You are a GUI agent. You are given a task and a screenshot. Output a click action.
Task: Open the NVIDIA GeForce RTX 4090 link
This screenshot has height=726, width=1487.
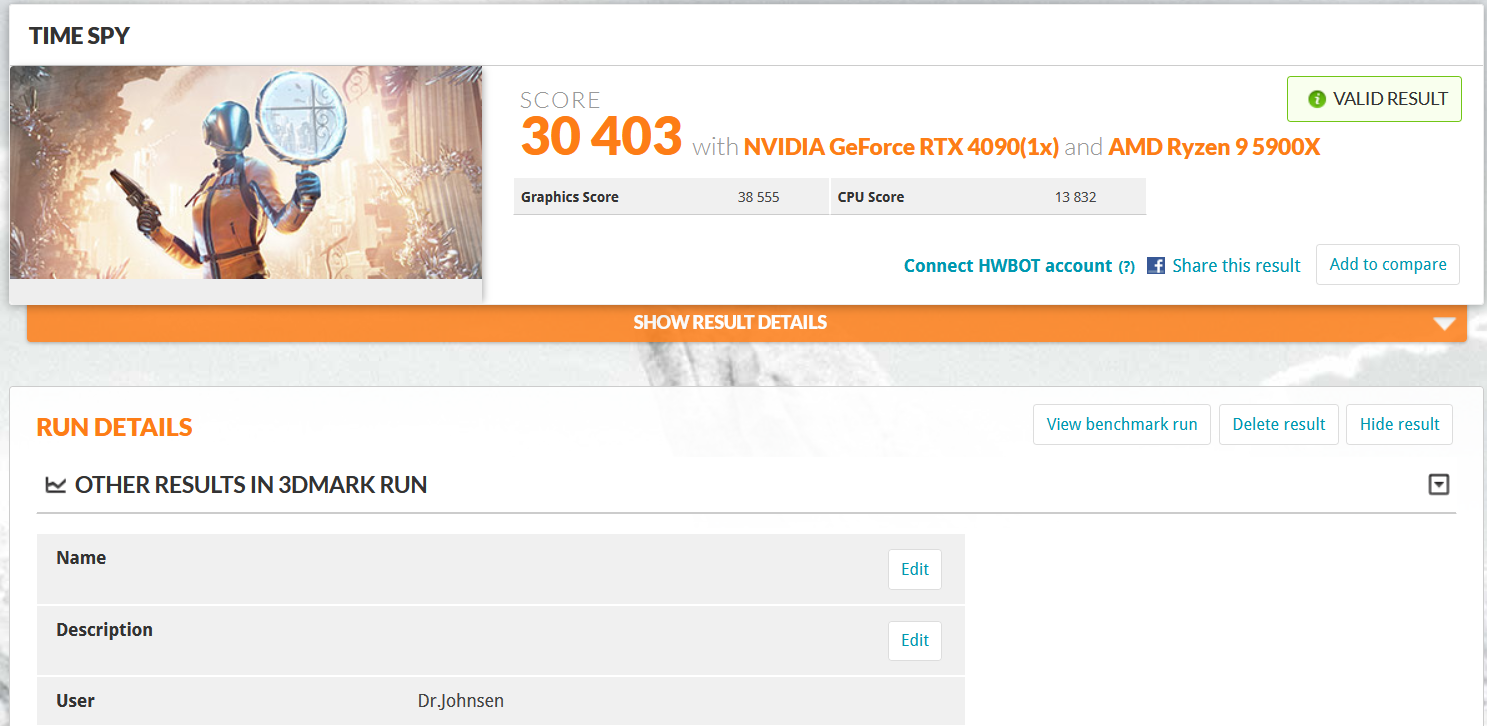coord(901,147)
